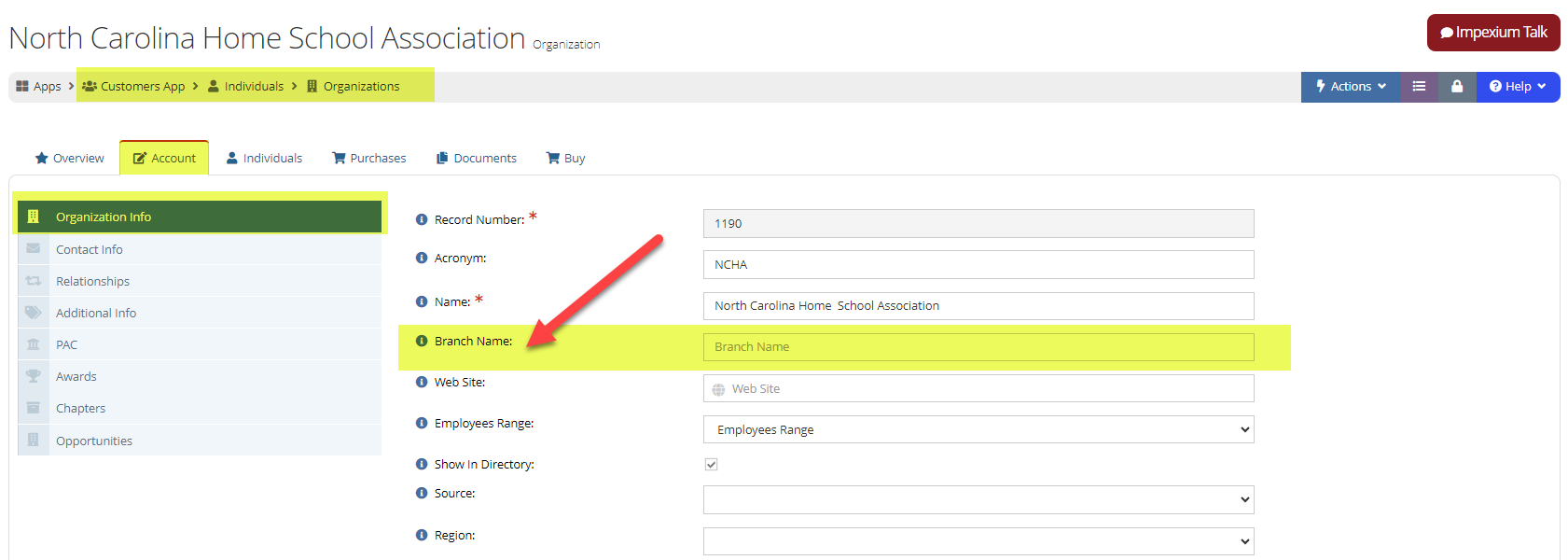Click the Chapters archive icon
This screenshot has width=1568, height=560.
point(34,408)
